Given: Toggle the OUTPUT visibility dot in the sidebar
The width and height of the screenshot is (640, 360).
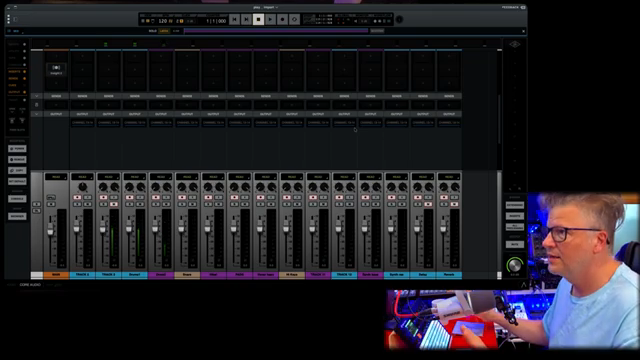Looking at the screenshot, I should click(24, 92).
